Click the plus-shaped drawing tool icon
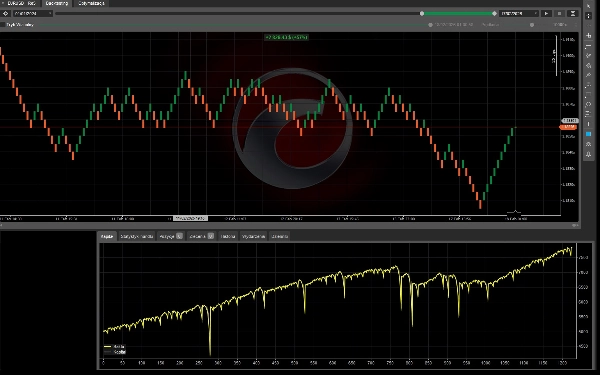Viewport: 600px width, 375px height. click(589, 36)
